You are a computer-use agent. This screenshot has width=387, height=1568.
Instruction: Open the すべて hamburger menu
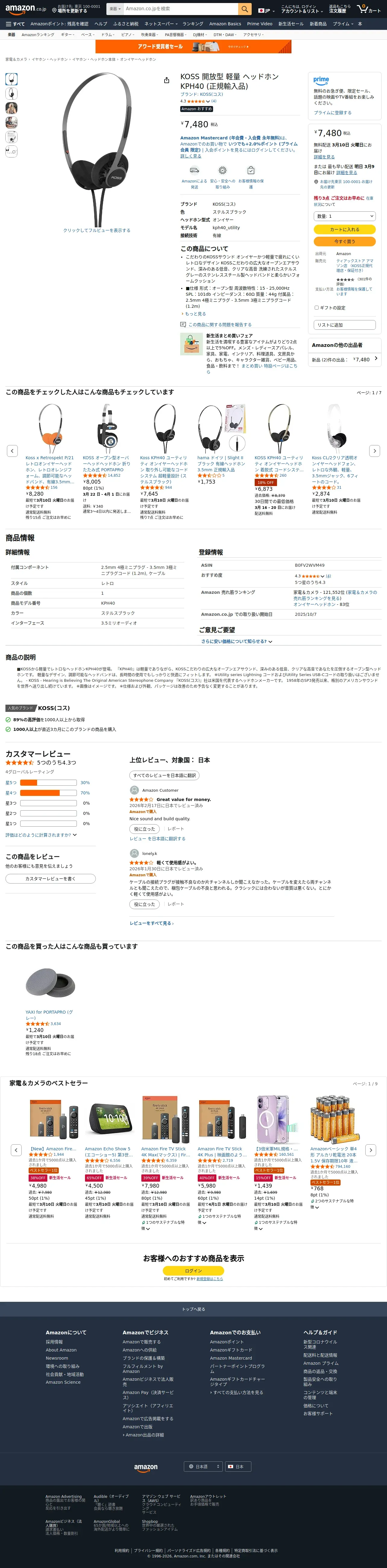click(x=15, y=24)
